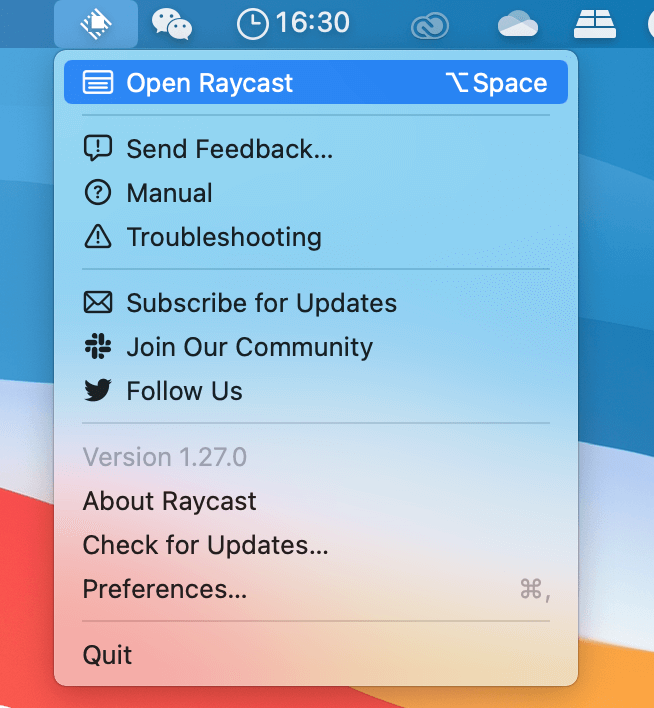The height and width of the screenshot is (708, 654).
Task: Click the Creative Cloud menu bar icon
Action: click(x=429, y=24)
